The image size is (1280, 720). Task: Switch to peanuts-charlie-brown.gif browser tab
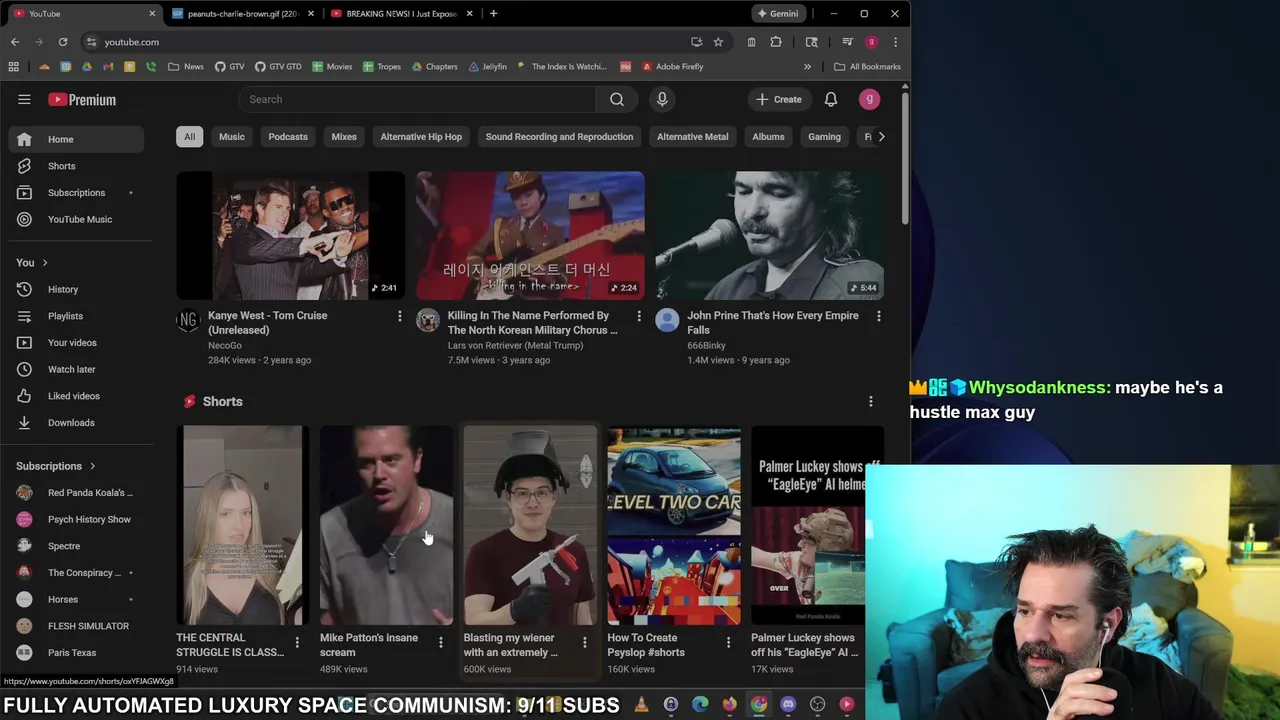pyautogui.click(x=243, y=14)
